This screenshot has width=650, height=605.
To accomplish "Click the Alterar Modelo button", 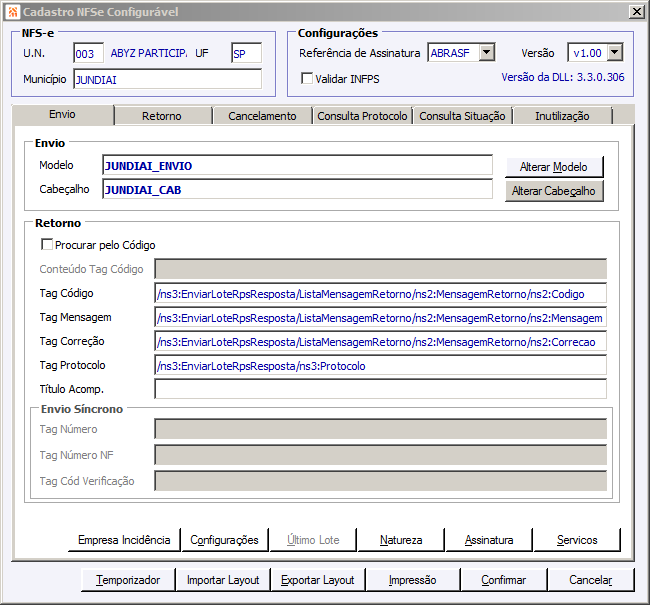I will (x=554, y=167).
